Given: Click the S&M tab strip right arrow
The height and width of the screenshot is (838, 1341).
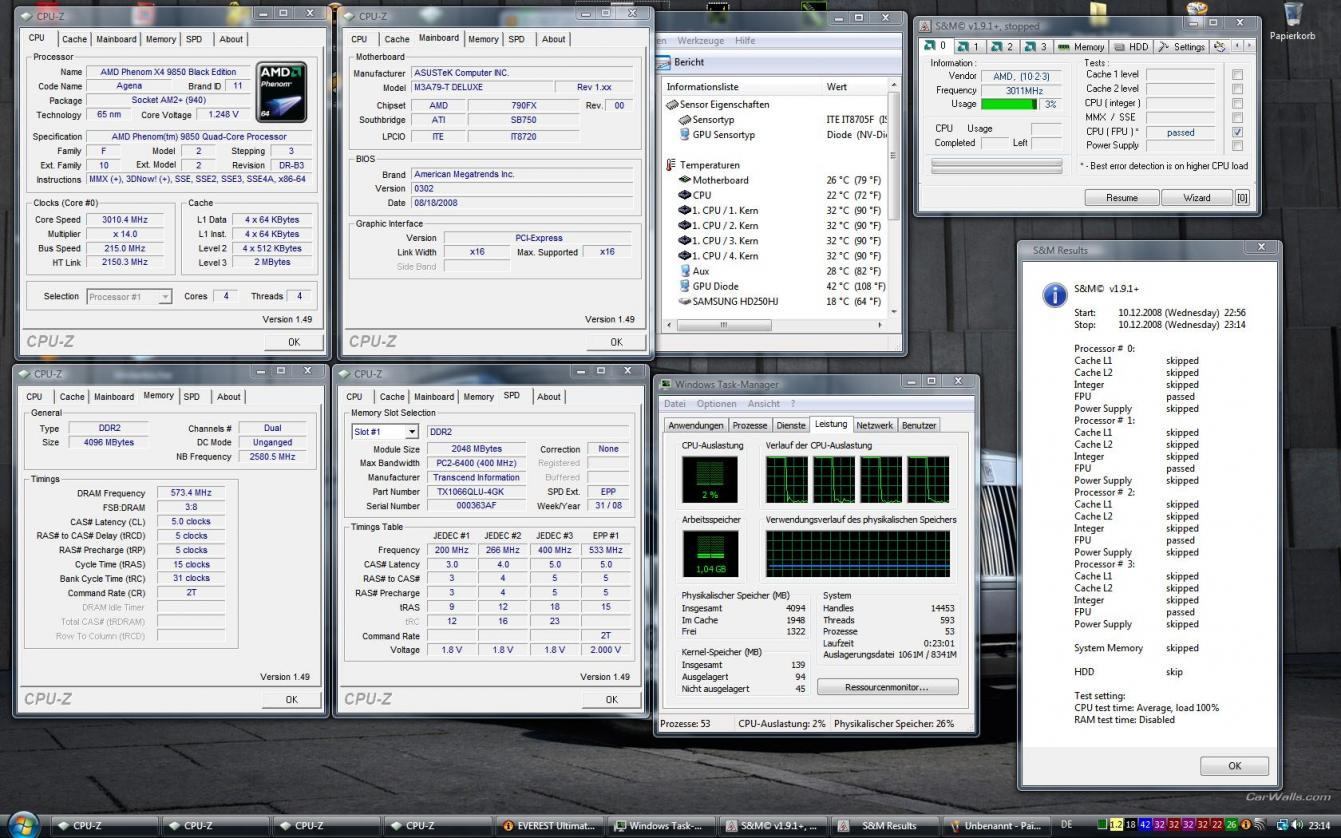Looking at the screenshot, I should [x=1249, y=46].
